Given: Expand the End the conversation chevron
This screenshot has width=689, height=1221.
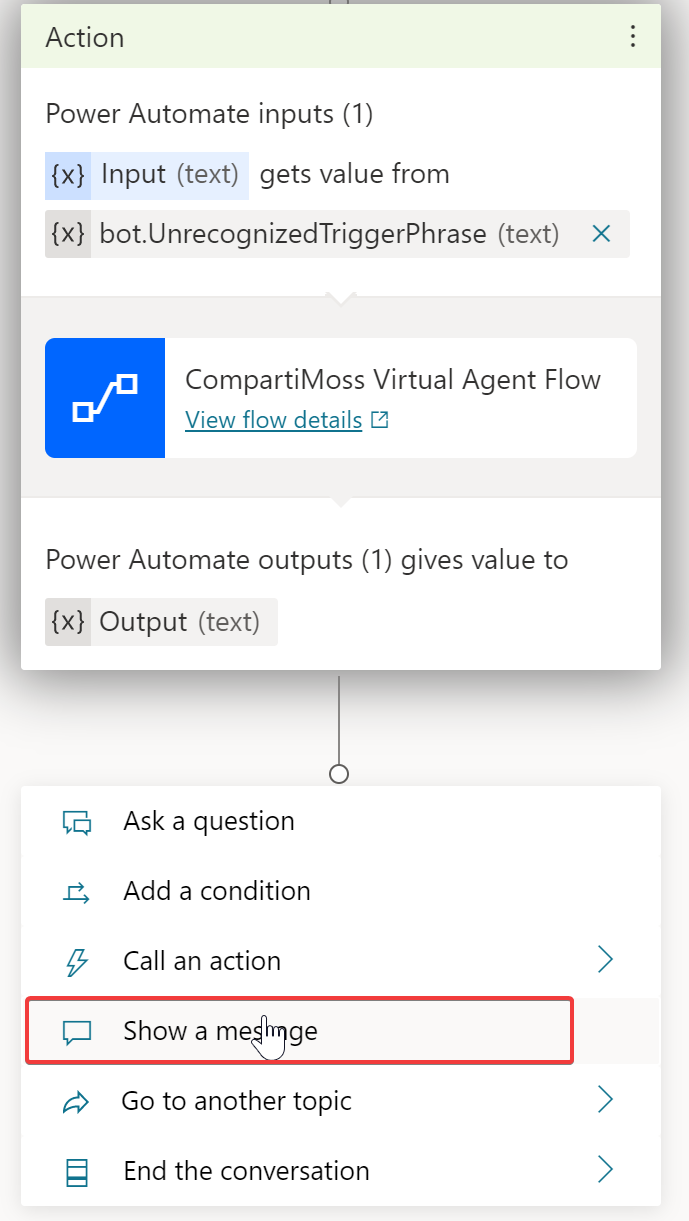Looking at the screenshot, I should tap(605, 1171).
